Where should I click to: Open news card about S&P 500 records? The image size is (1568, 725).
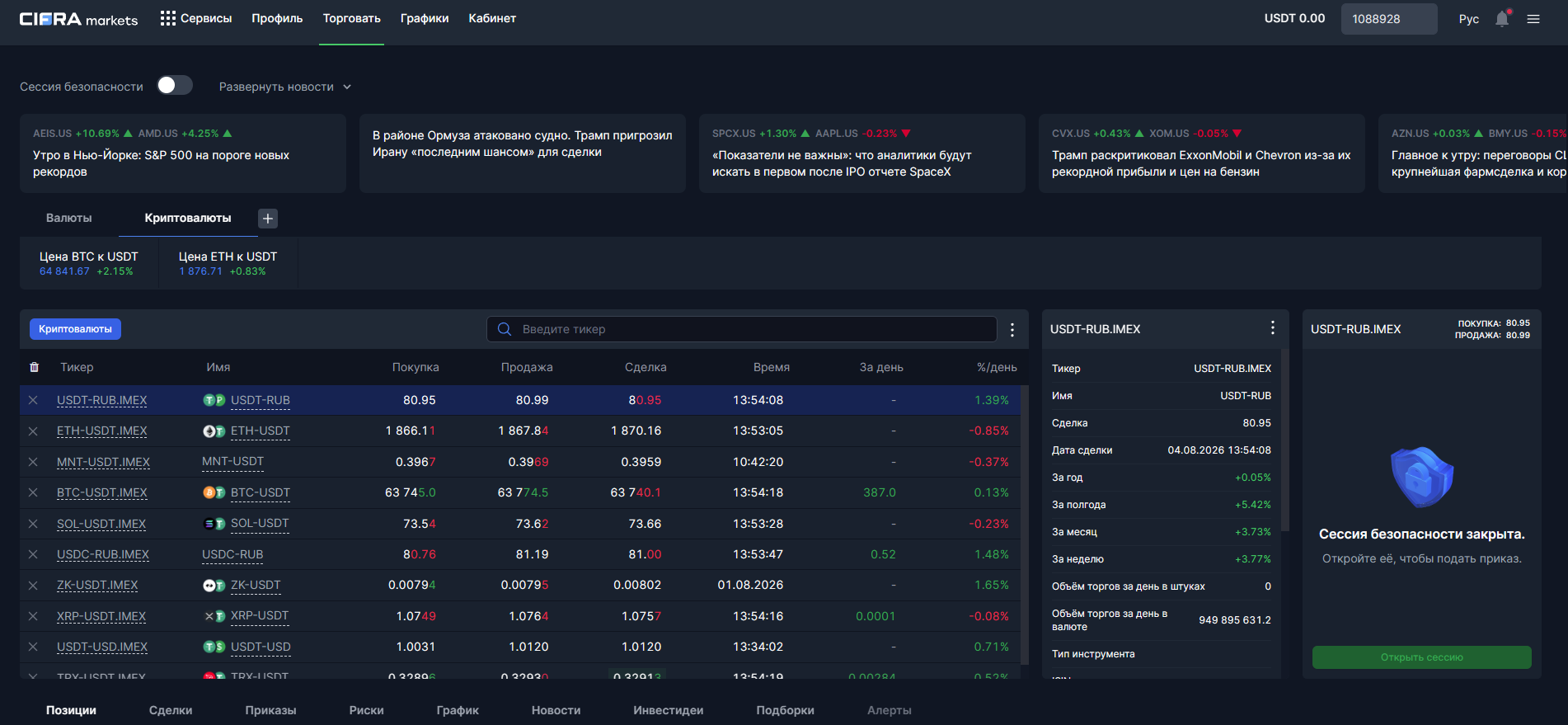click(x=183, y=153)
